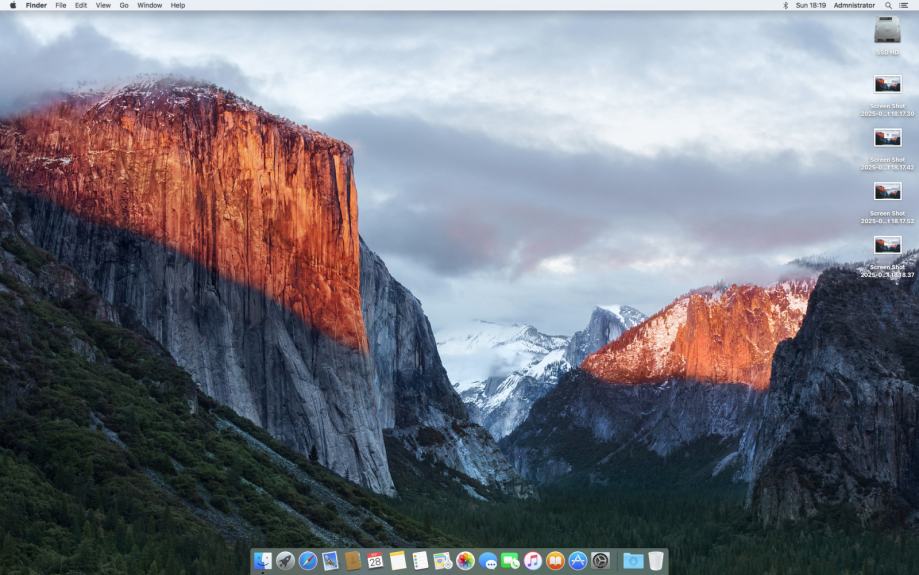Viewport: 919px width, 575px height.
Task: Open the App Store icon
Action: [x=577, y=561]
